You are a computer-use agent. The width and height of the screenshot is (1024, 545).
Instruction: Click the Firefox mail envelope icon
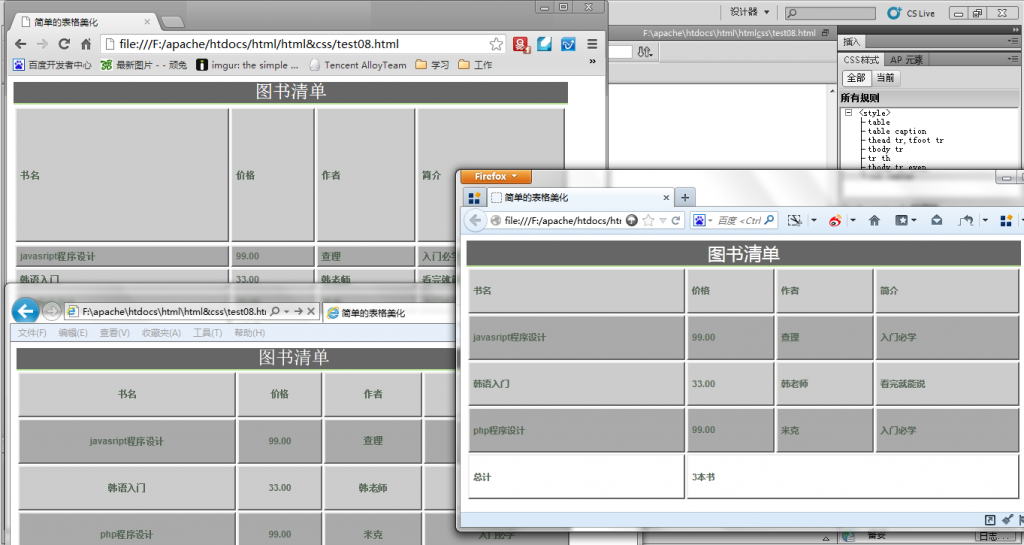936,220
